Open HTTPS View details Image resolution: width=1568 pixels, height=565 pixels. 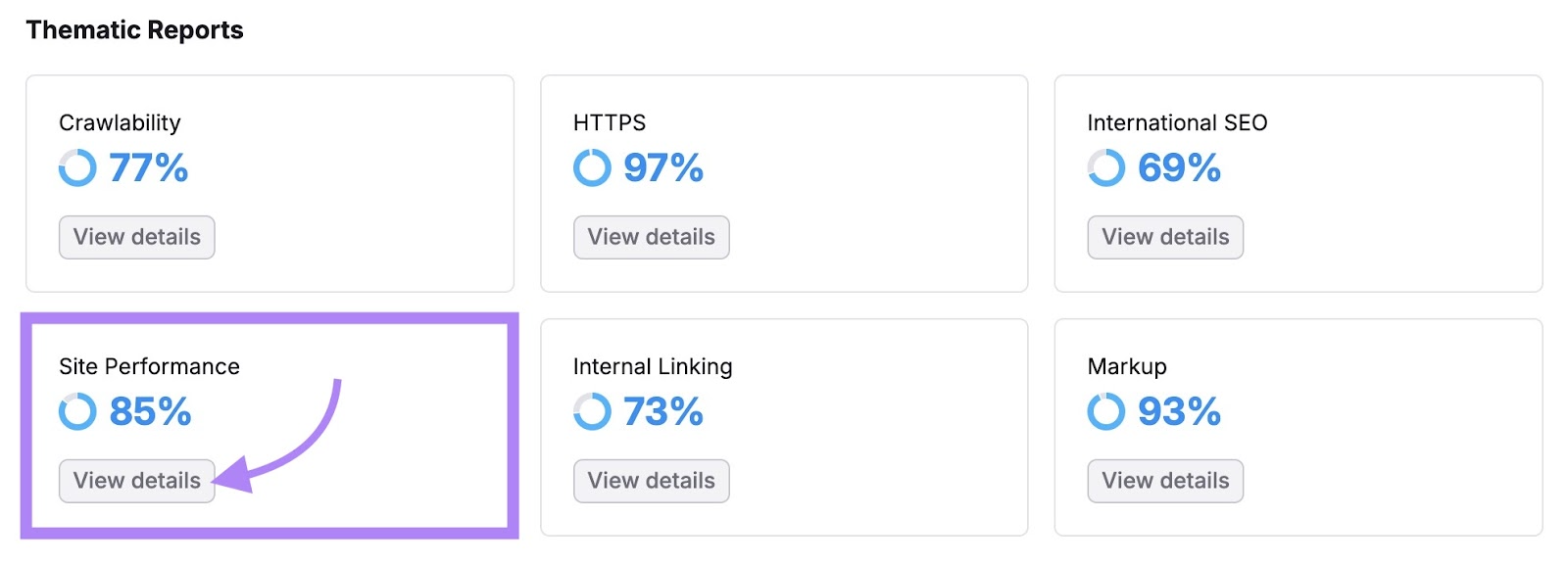(651, 237)
